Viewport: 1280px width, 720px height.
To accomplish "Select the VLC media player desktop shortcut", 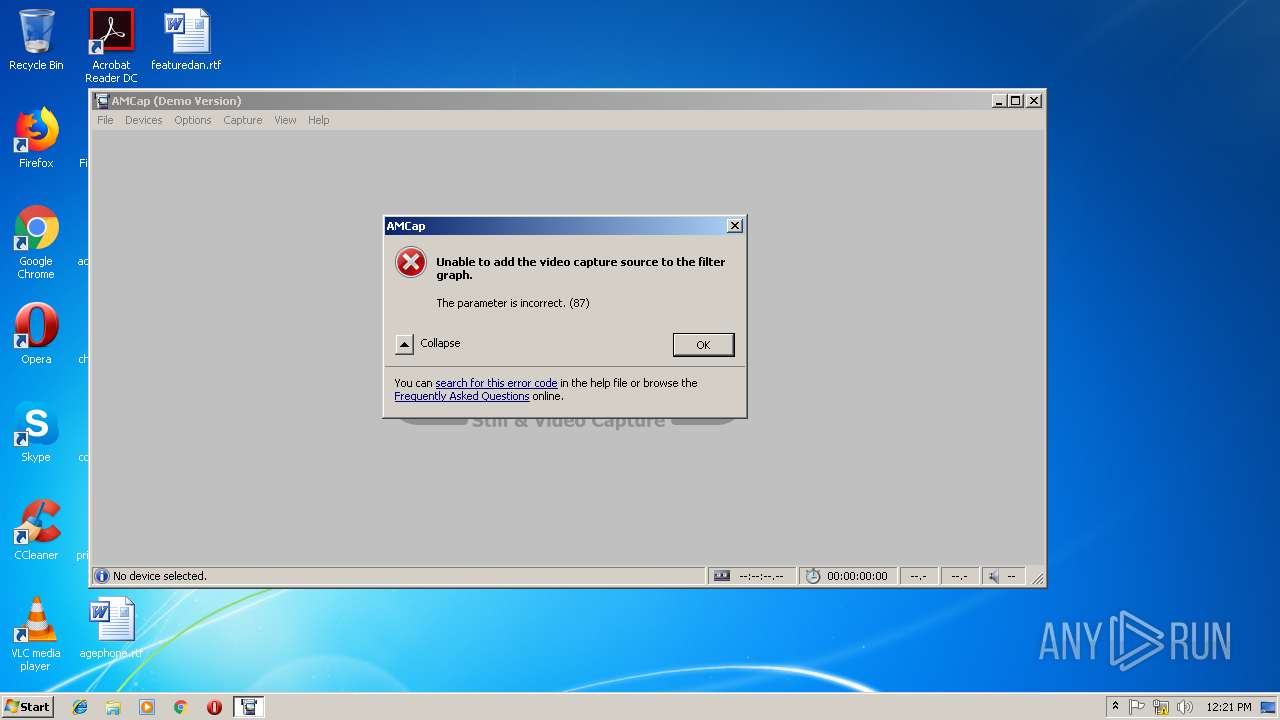I will point(36,634).
